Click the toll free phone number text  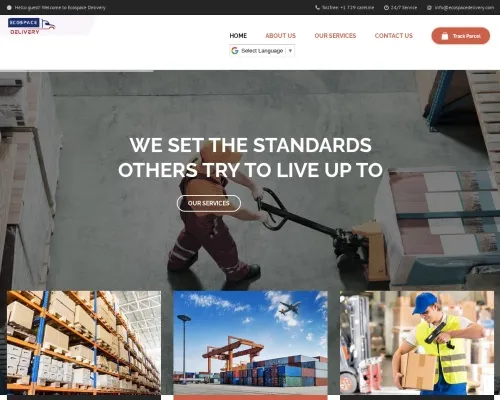coord(348,7)
